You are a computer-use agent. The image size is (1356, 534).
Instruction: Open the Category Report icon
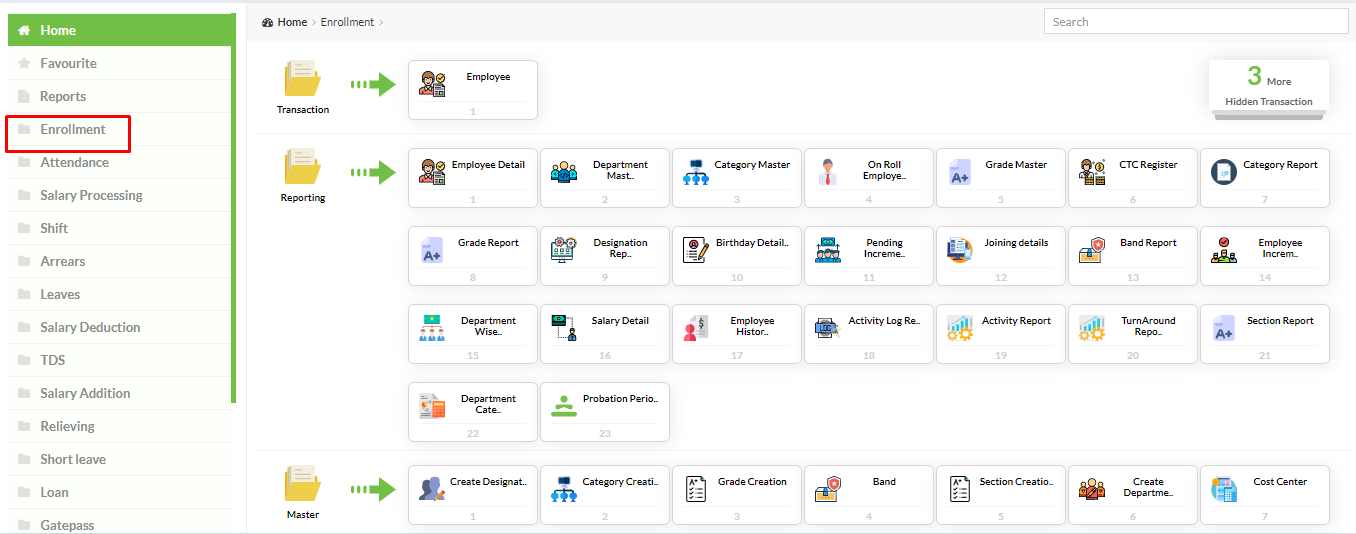1224,172
